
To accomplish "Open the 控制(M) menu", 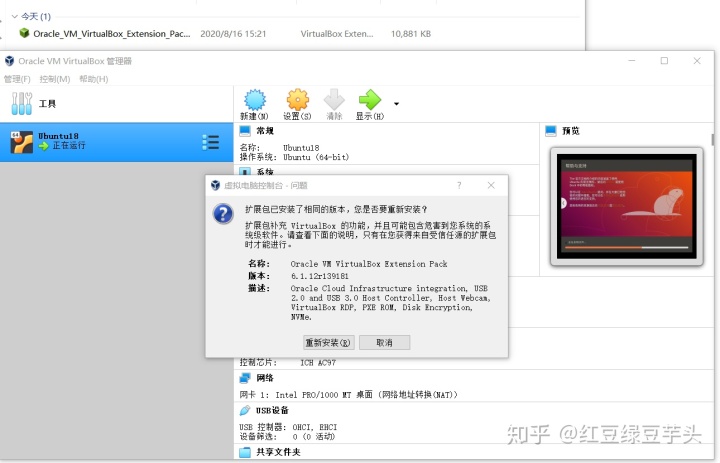I will coord(55,79).
